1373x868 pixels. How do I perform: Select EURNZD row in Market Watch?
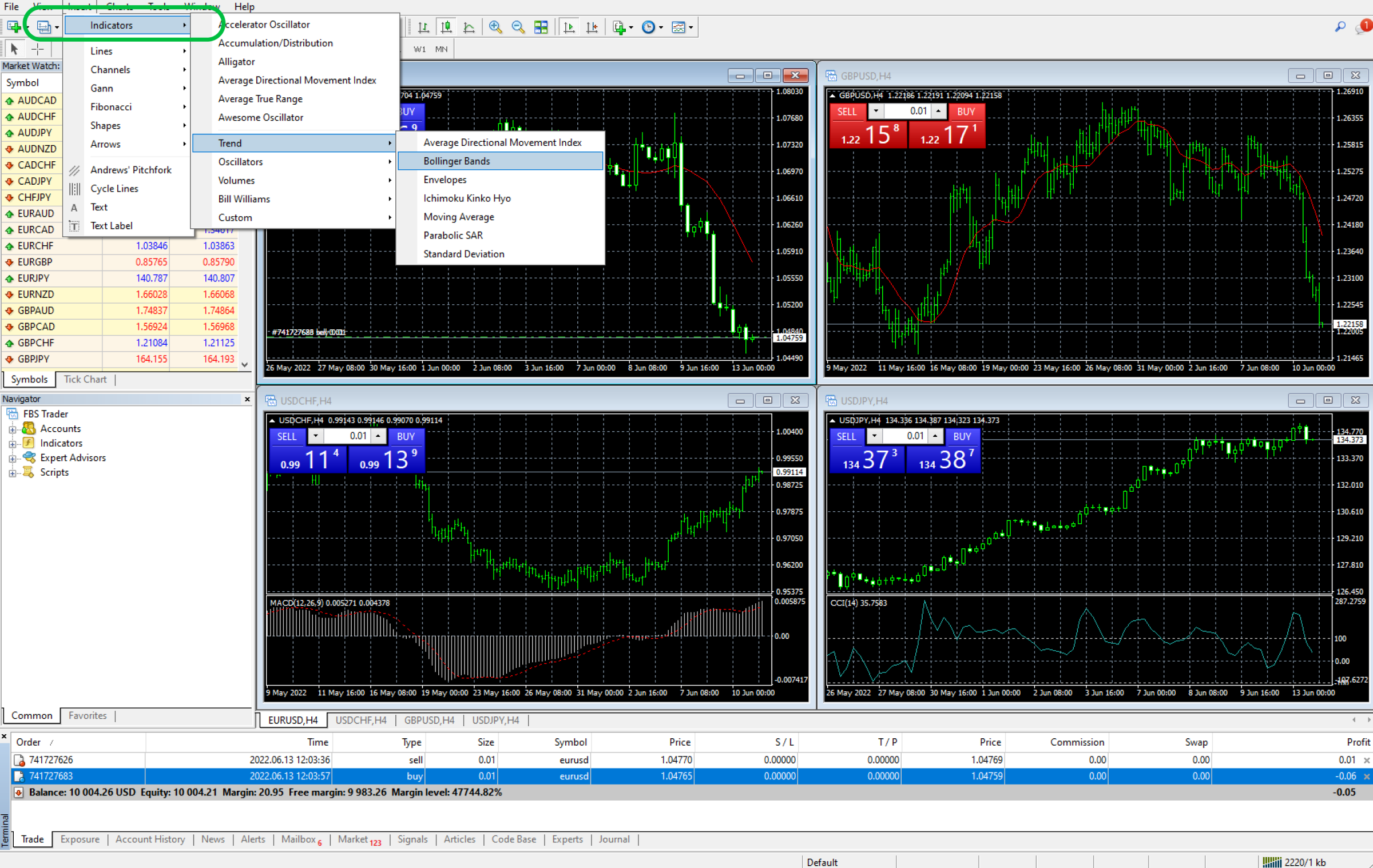pos(120,294)
